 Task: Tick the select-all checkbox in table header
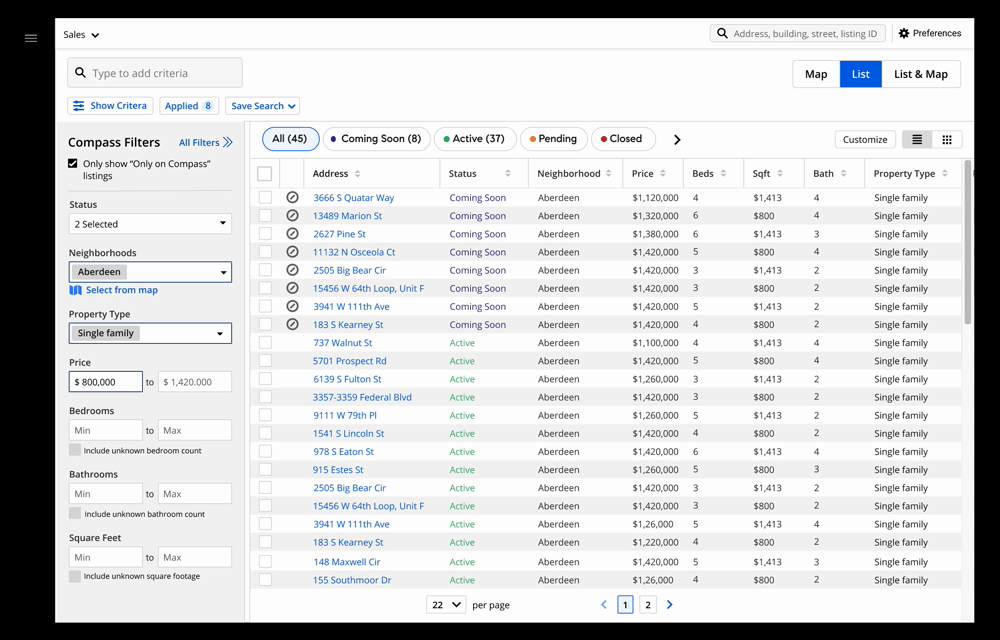coord(265,173)
